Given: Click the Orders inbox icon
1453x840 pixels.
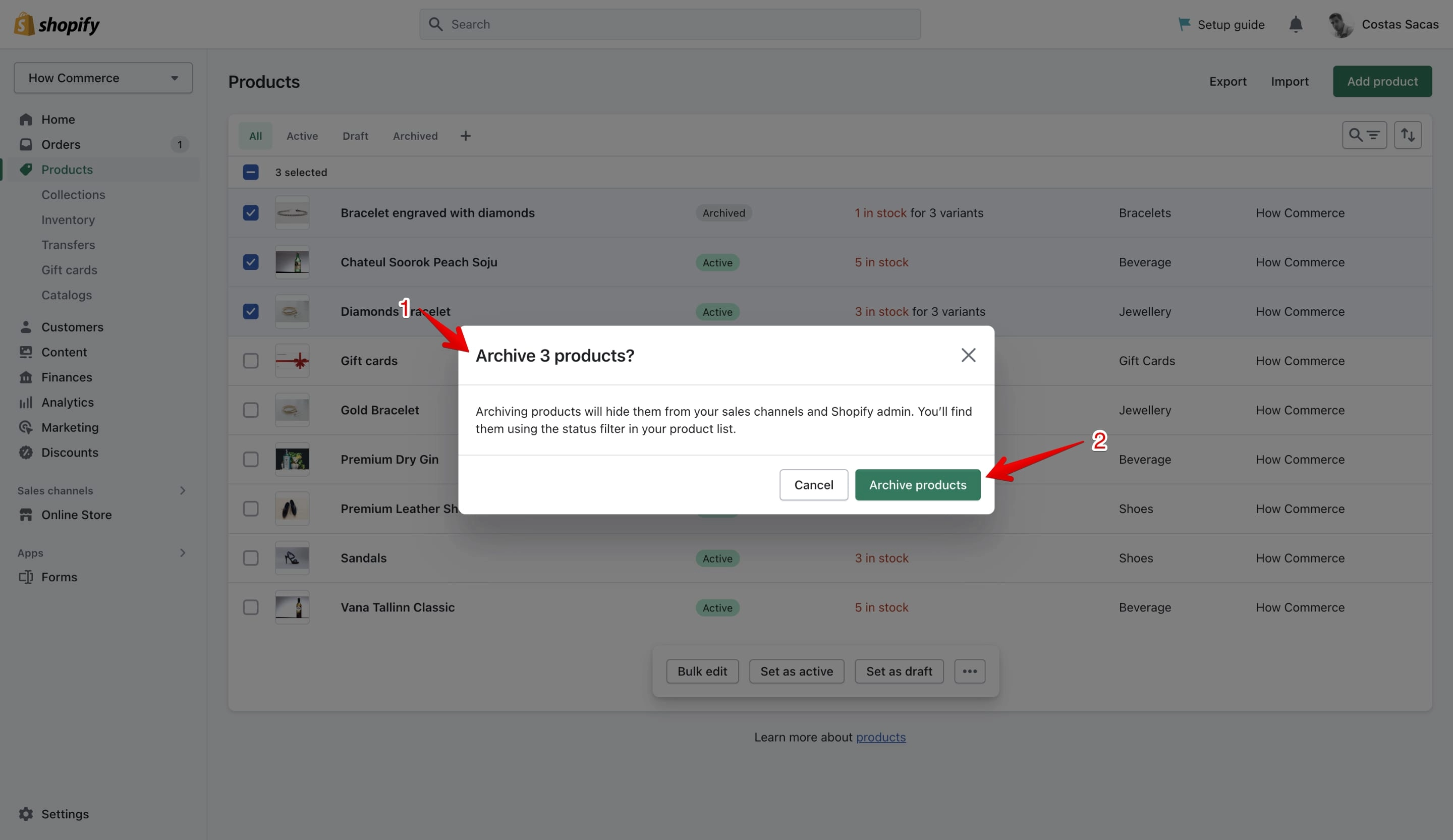Looking at the screenshot, I should (x=26, y=144).
